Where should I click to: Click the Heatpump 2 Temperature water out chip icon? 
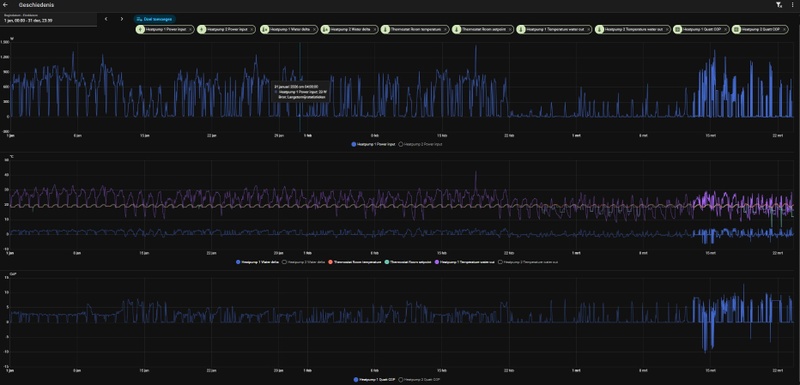599,30
